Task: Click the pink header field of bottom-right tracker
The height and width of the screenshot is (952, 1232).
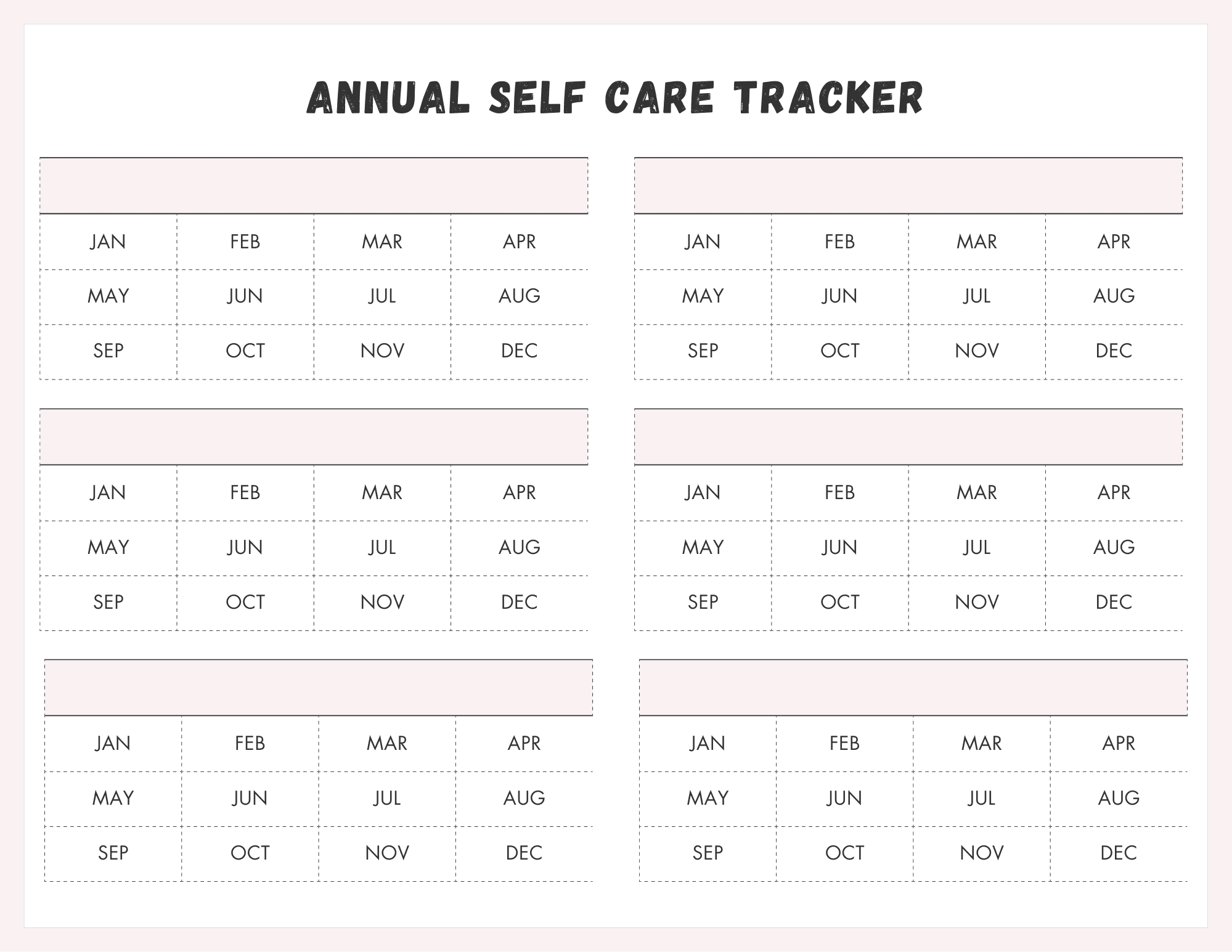Action: (913, 688)
